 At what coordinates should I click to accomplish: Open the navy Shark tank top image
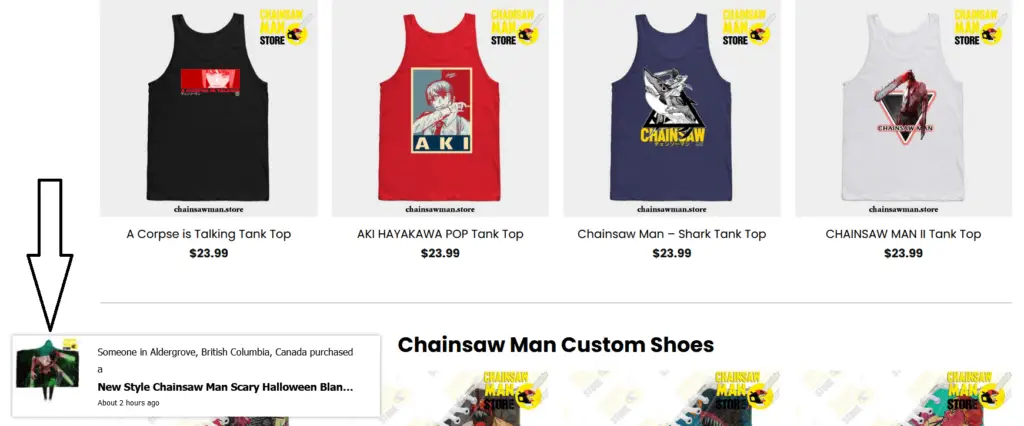tap(671, 108)
